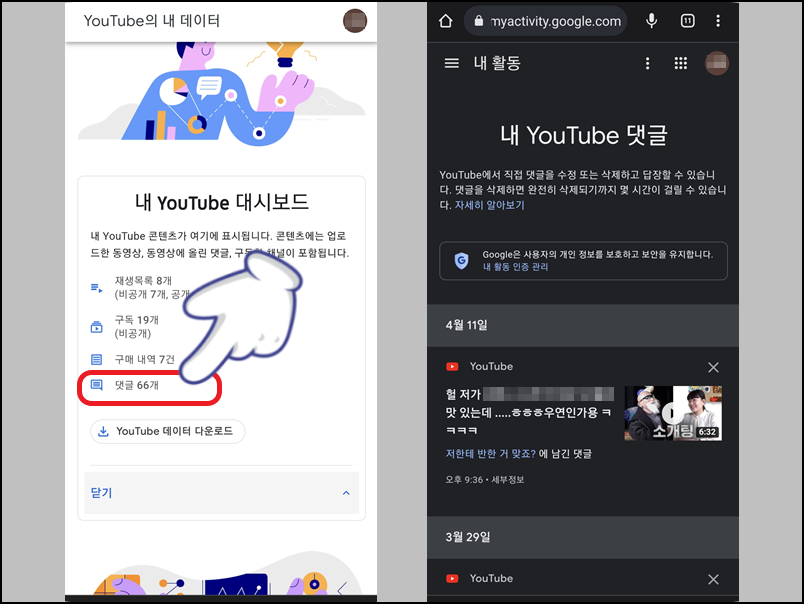Screen dimensions: 804x604
Task: Open the 내 활동 인증 관리 link
Action: tap(515, 267)
